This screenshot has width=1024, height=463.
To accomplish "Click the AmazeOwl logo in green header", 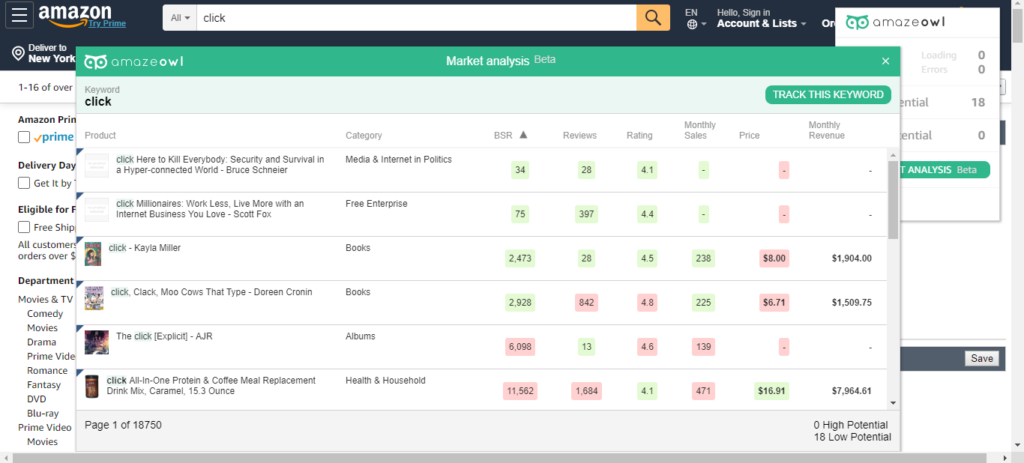I will click(x=134, y=61).
